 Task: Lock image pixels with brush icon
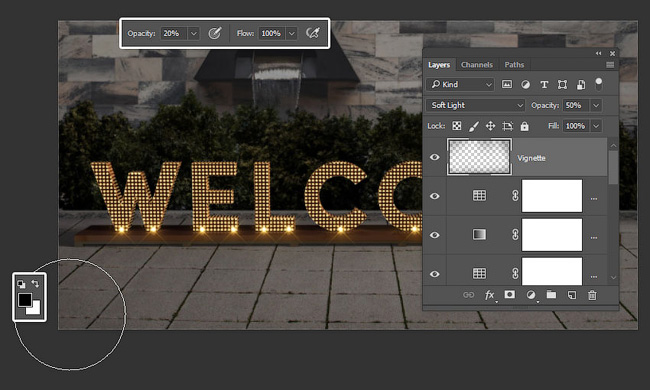point(473,126)
